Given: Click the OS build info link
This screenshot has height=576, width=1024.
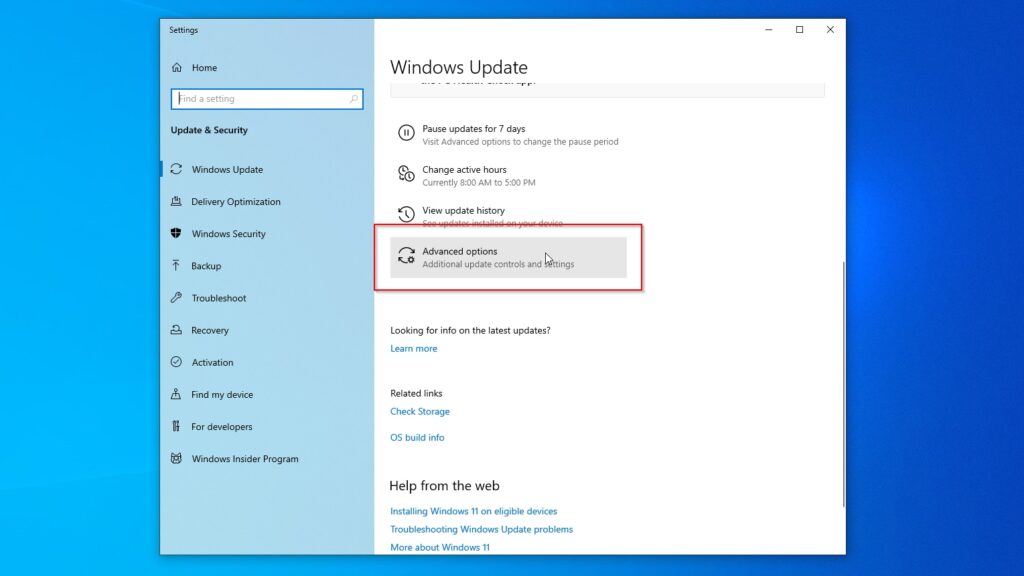Looking at the screenshot, I should (x=417, y=437).
